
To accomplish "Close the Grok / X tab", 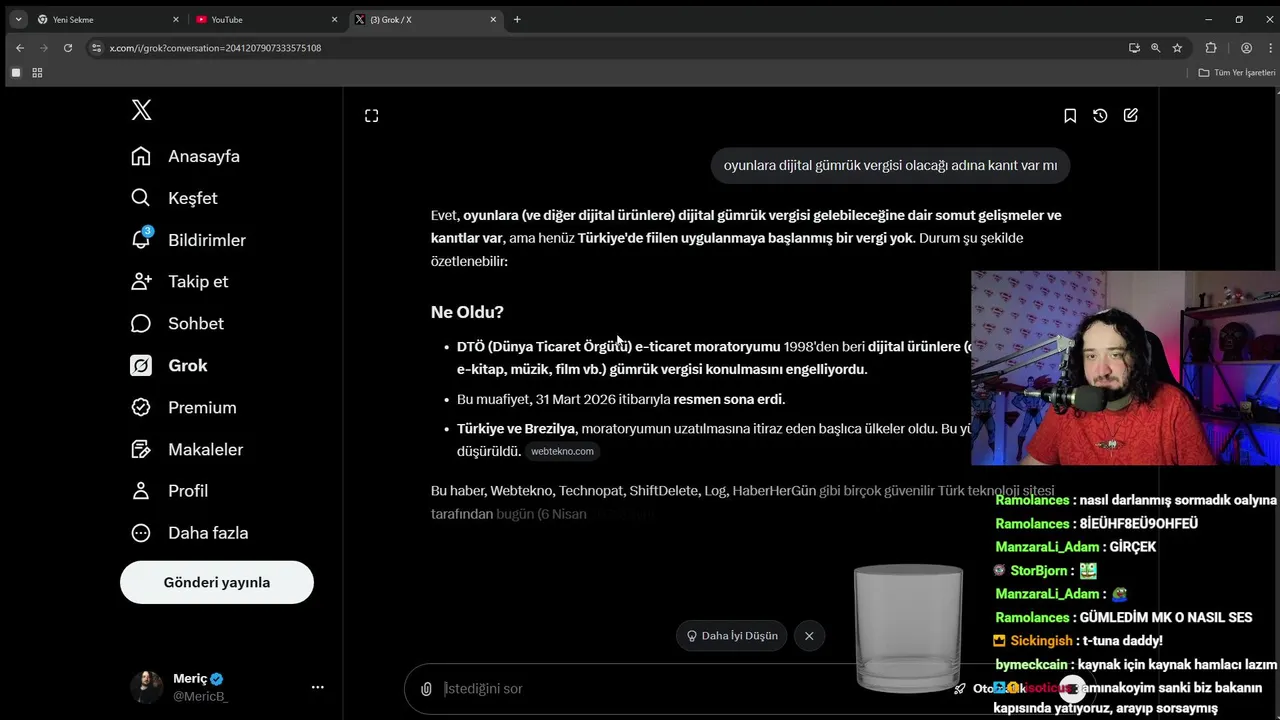I will pyautogui.click(x=493, y=19).
